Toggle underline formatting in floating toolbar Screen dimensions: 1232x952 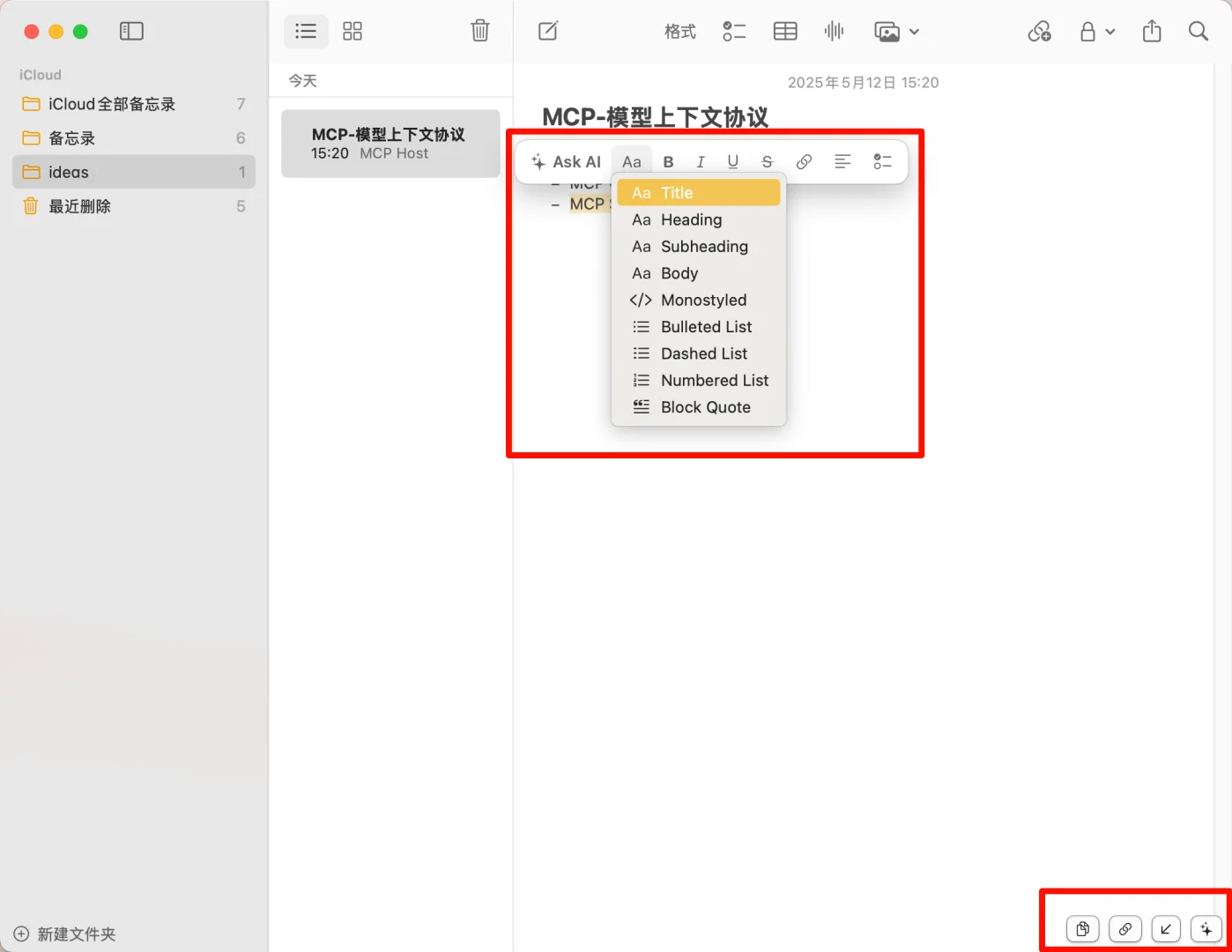[x=733, y=162]
